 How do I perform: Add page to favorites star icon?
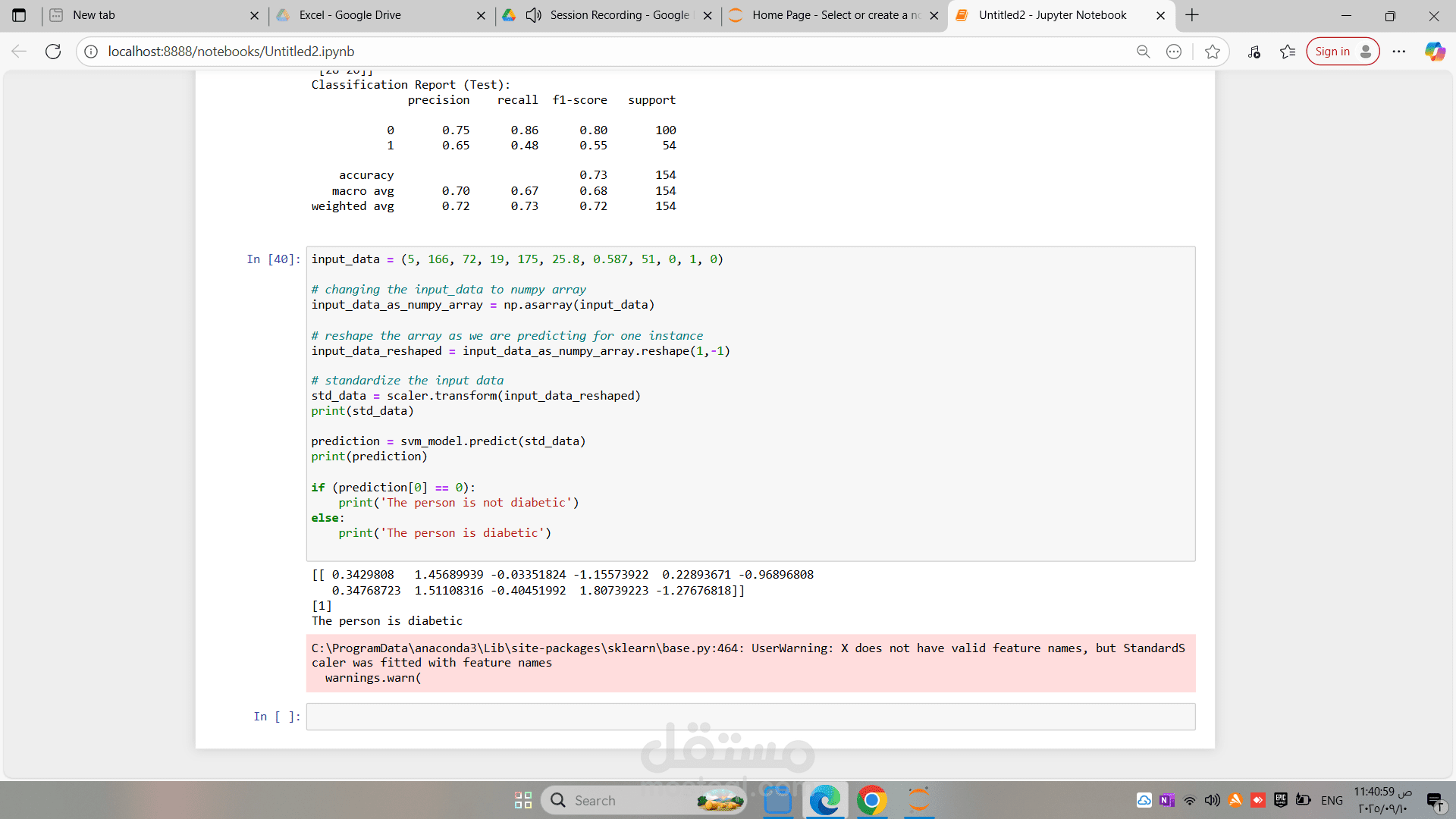point(1212,52)
